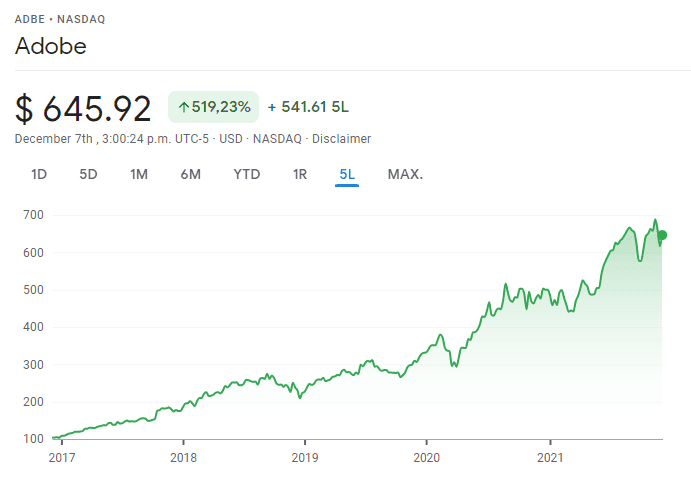Click the 2019 label on the x-axis
Viewport: 691px width, 484px height.
pyautogui.click(x=304, y=458)
